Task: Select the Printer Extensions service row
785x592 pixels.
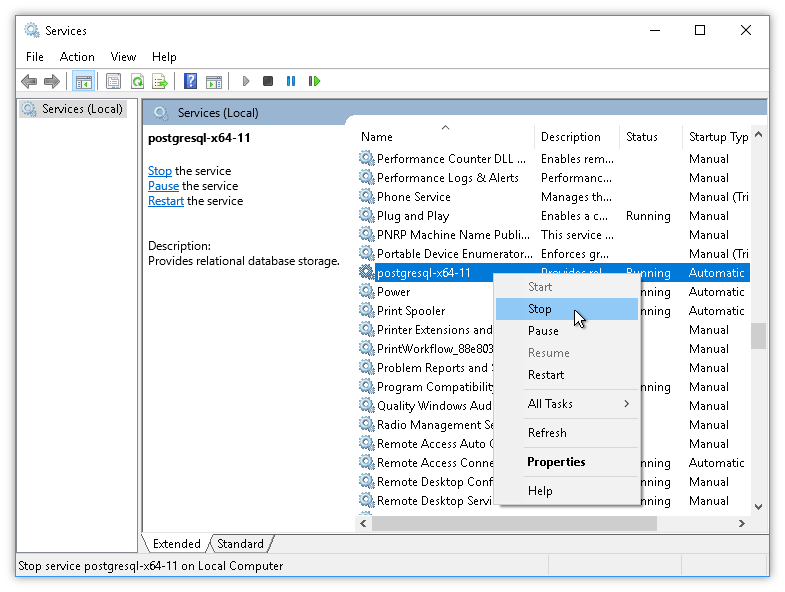Action: point(554,330)
